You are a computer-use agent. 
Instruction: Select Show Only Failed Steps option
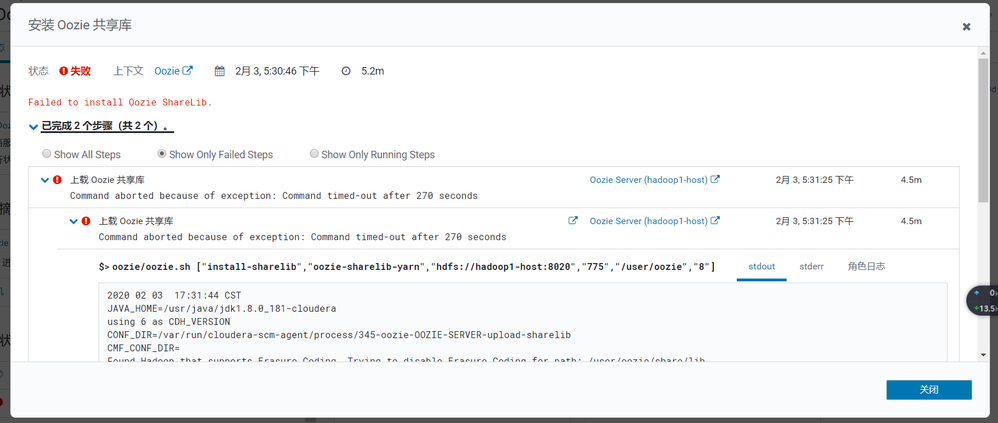(162, 154)
